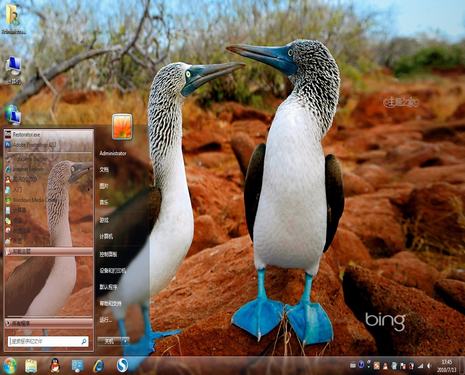Click the blue help icon in tray

coord(361,364)
